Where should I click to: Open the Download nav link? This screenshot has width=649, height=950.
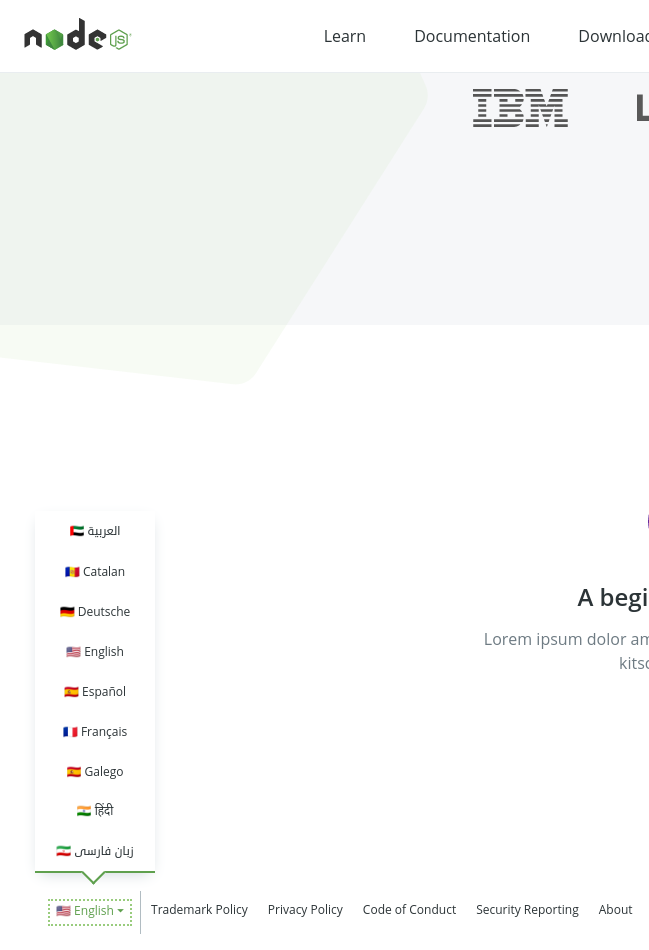[x=613, y=36]
